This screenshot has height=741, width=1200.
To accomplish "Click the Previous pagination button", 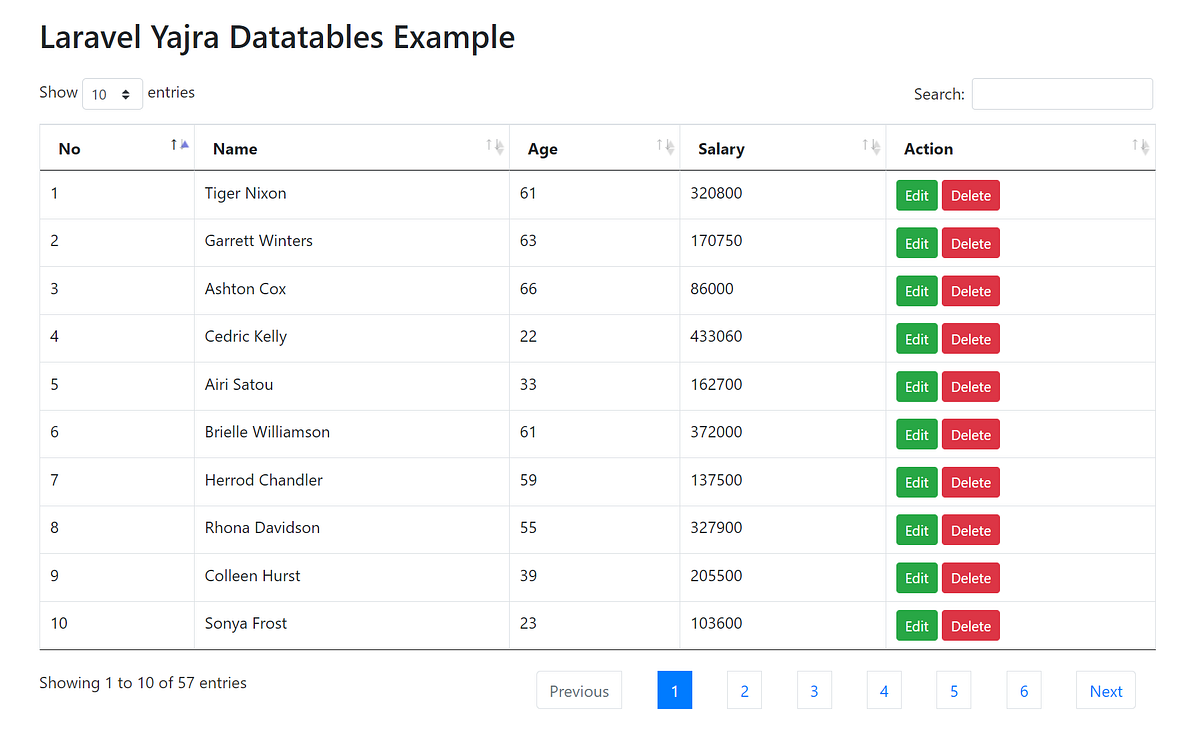I will pos(579,691).
